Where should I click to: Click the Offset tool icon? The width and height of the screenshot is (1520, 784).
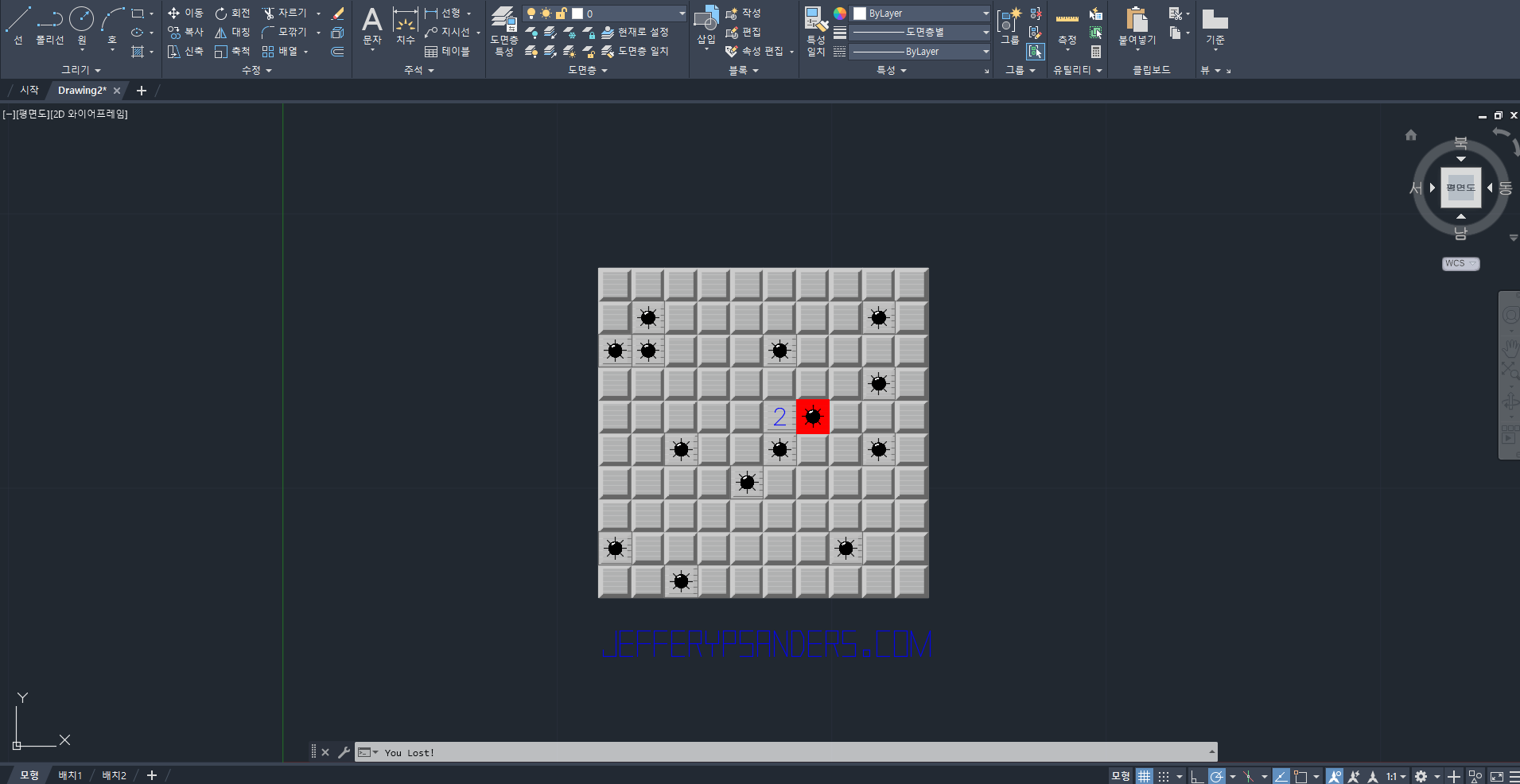pos(337,52)
